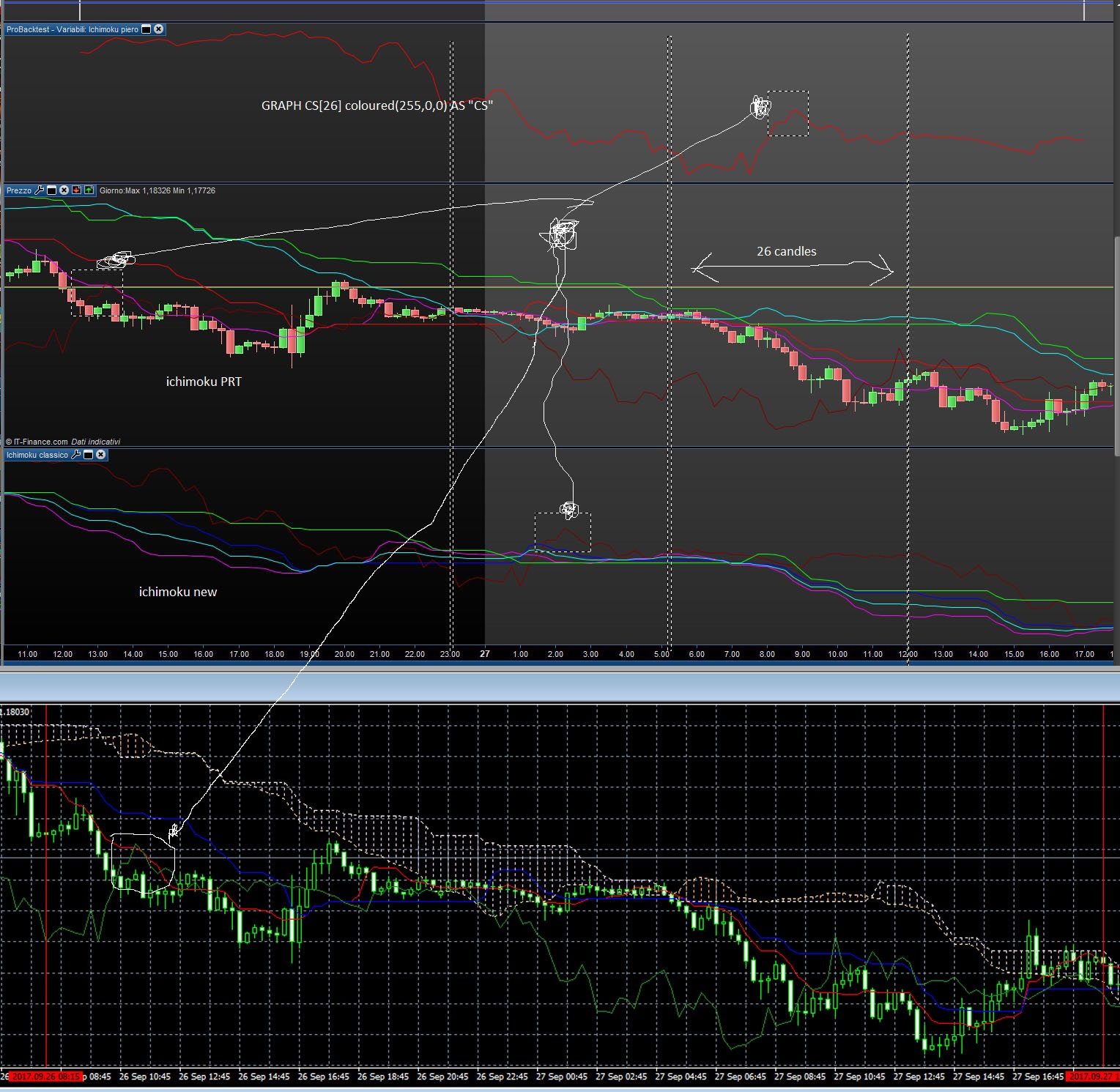The height and width of the screenshot is (1092, 1120).
Task: Open Prezzo panel wrench settings
Action: tap(40, 190)
